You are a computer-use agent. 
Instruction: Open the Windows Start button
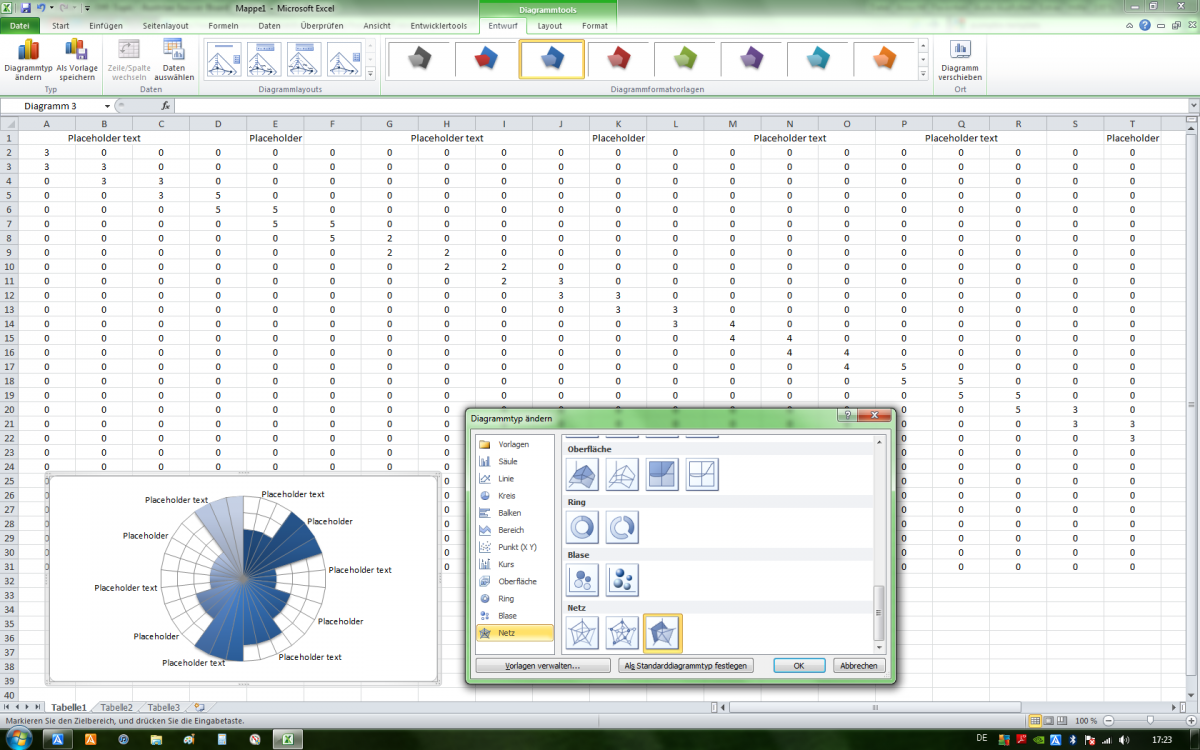click(18, 739)
